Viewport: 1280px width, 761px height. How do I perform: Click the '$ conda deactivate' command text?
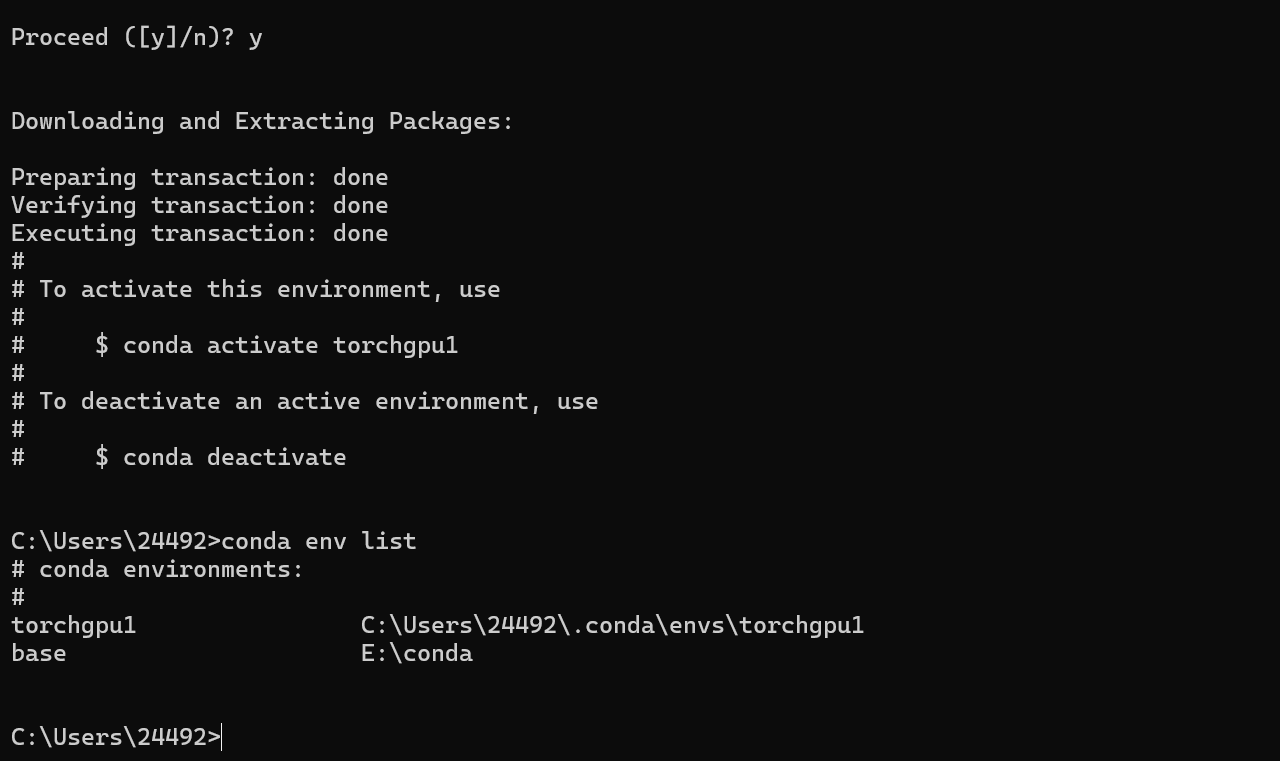click(x=220, y=457)
